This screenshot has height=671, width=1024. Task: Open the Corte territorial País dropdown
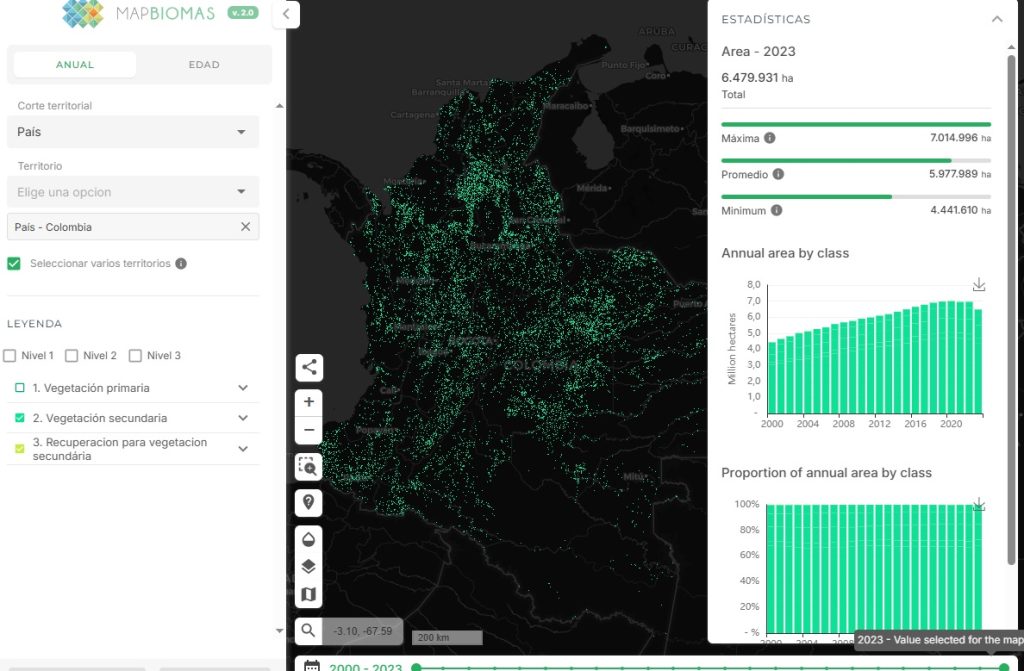pyautogui.click(x=133, y=132)
